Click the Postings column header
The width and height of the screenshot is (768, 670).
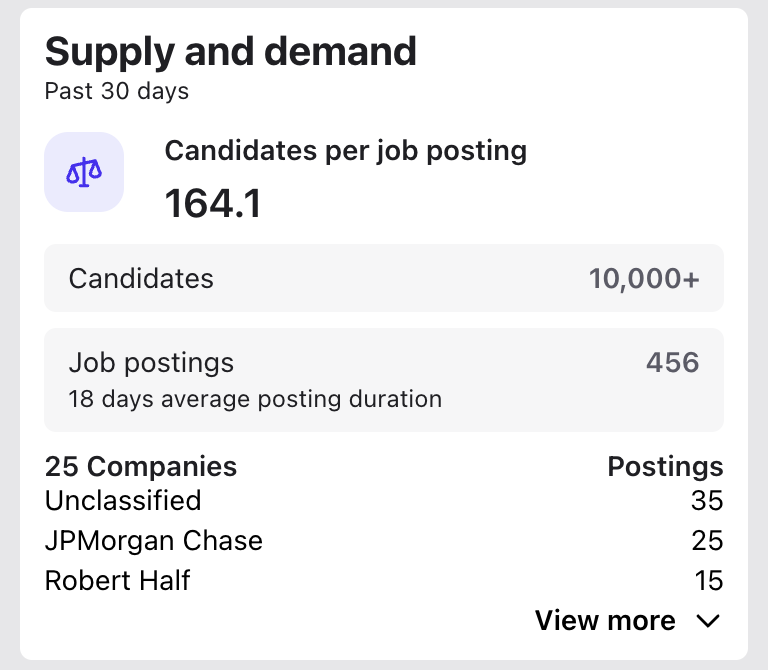click(665, 467)
